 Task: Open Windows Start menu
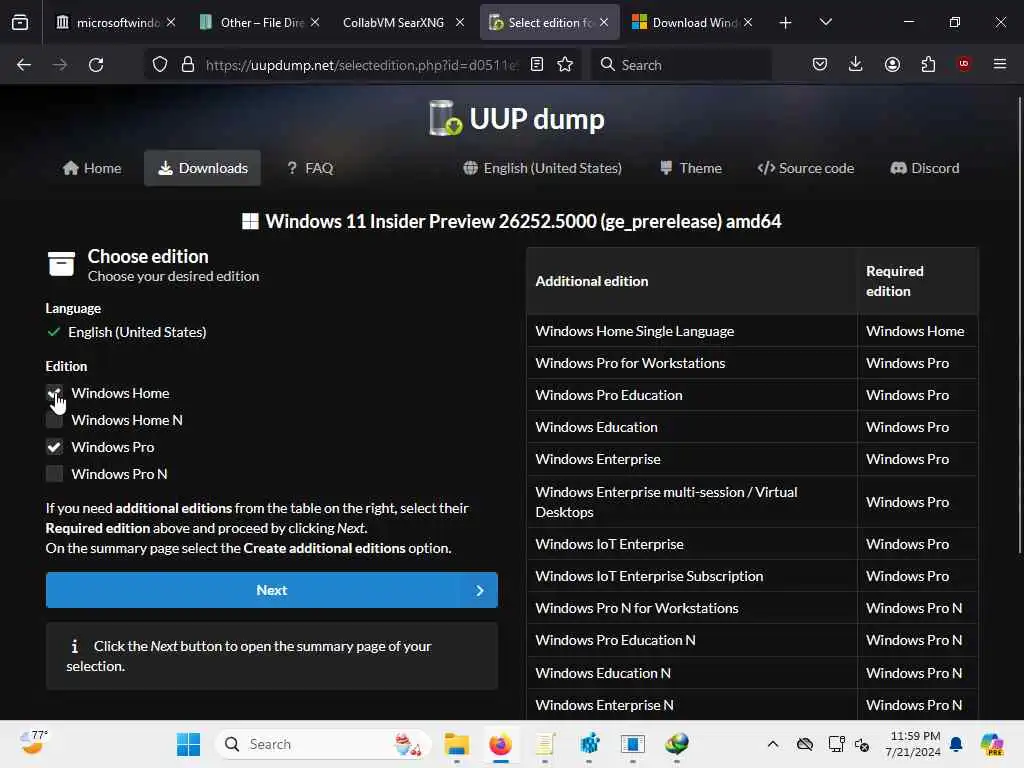(189, 744)
